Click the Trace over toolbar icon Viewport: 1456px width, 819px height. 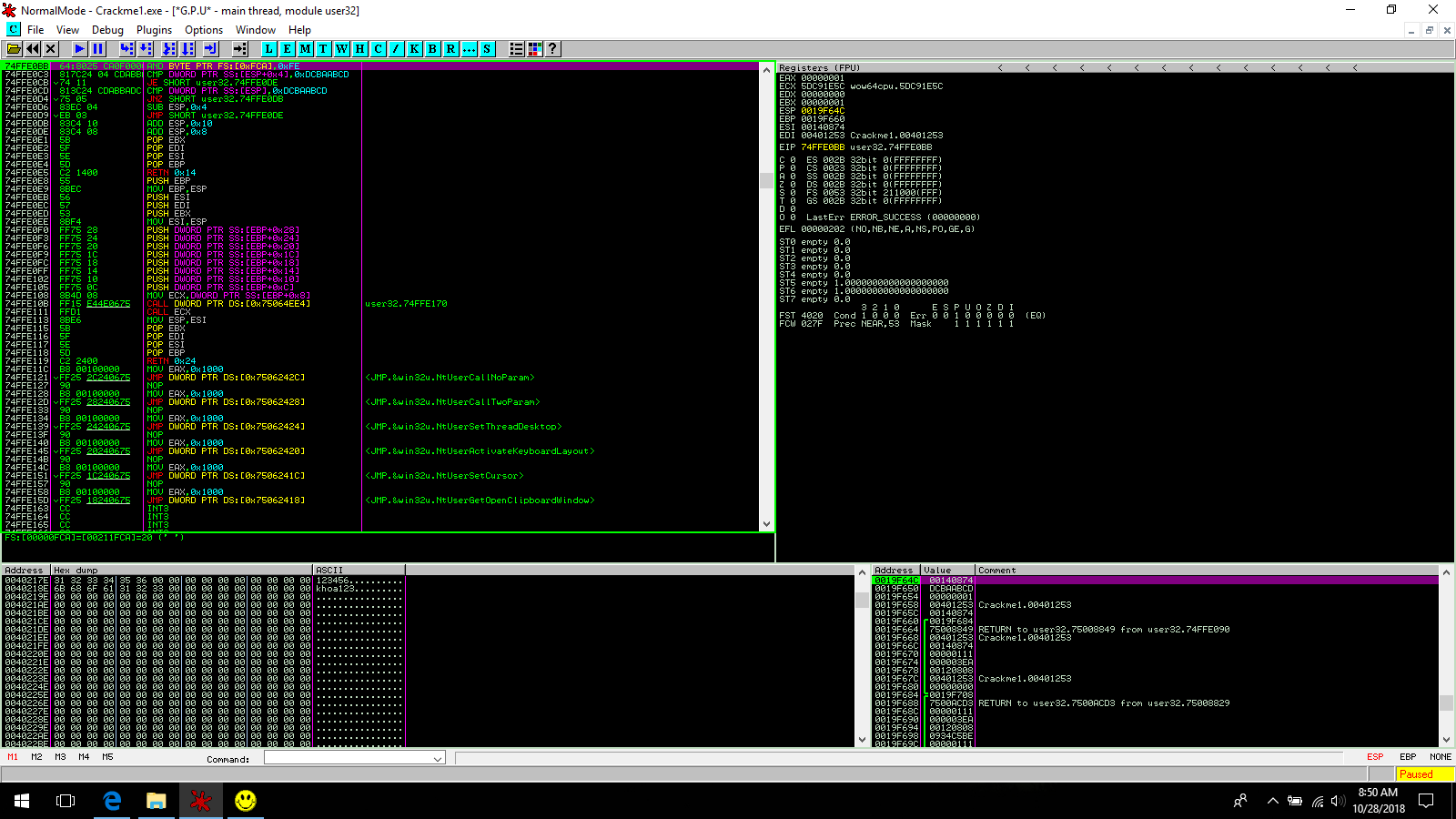pyautogui.click(x=187, y=49)
